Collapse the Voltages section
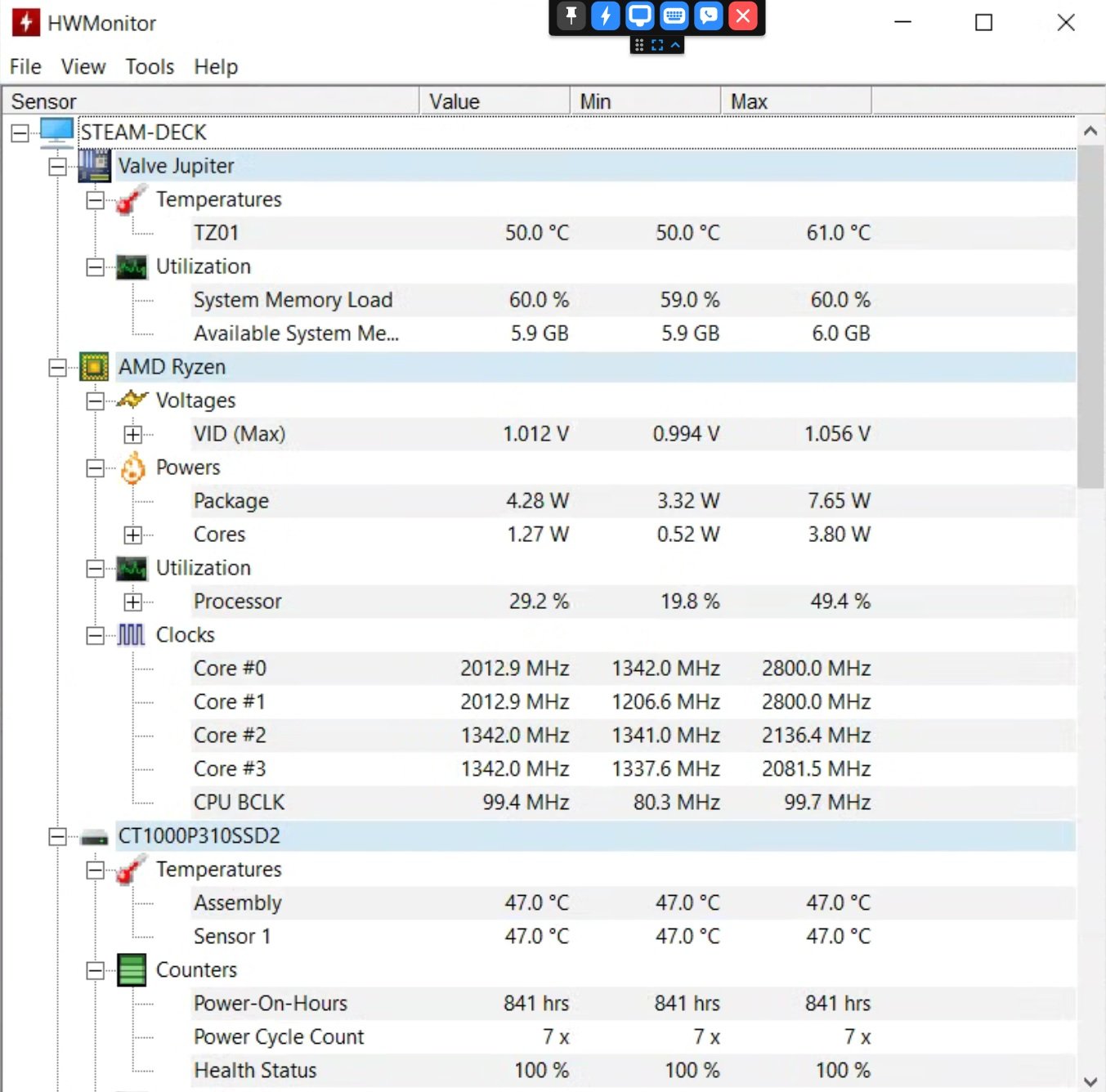This screenshot has height=1092, width=1106. pyautogui.click(x=95, y=401)
